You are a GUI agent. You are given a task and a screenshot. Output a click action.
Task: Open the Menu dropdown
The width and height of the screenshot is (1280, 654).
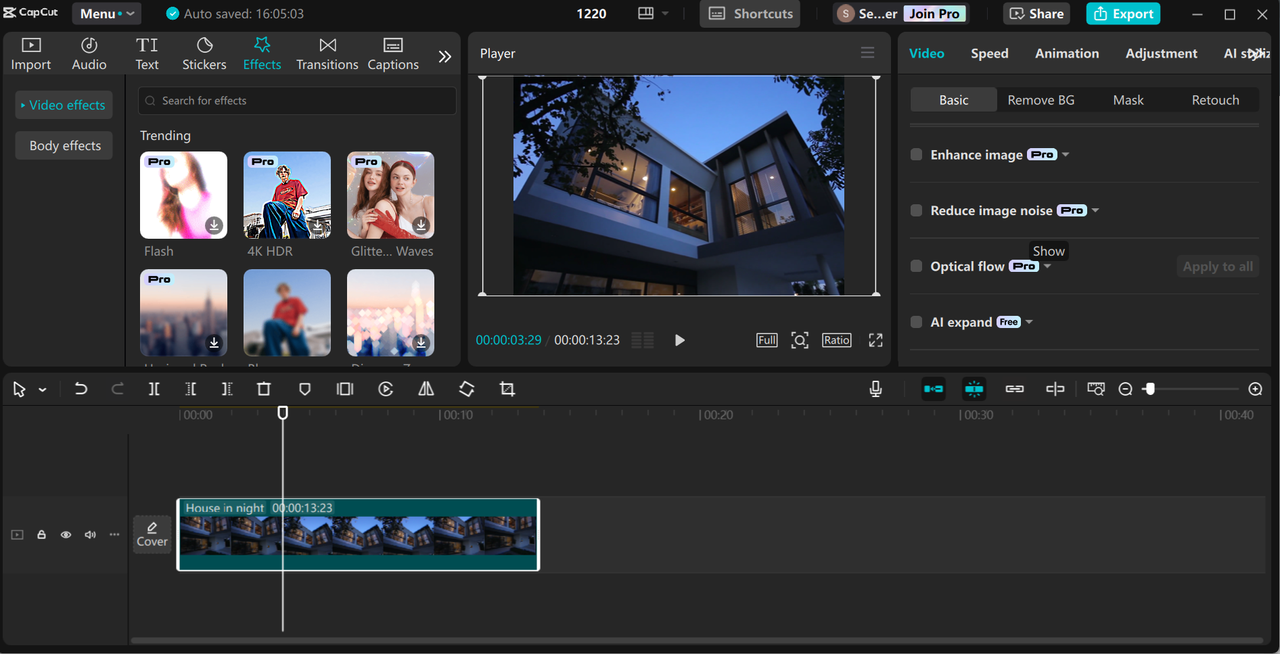[106, 14]
